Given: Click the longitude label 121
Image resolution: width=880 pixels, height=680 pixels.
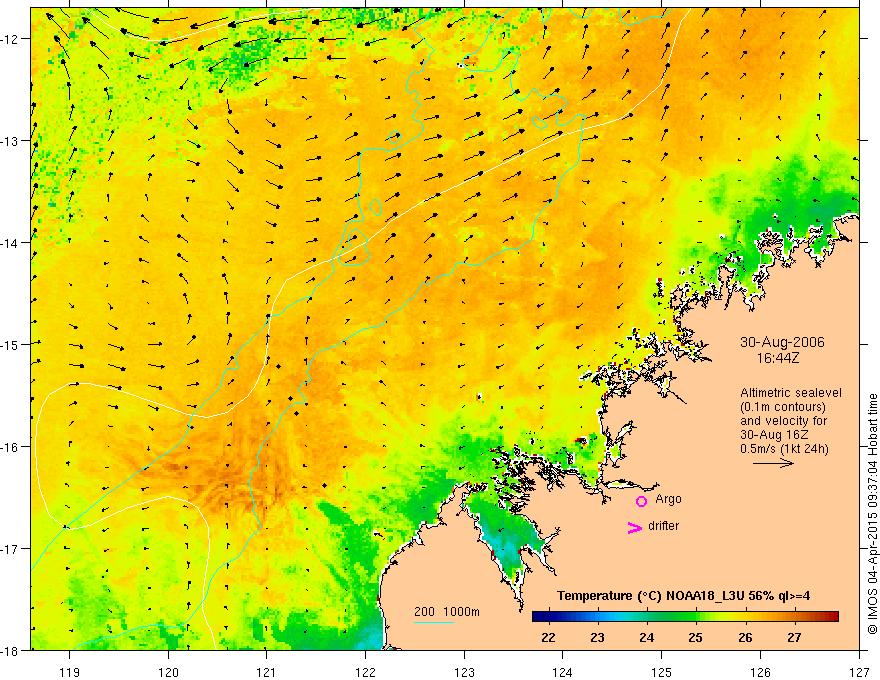Looking at the screenshot, I should (x=267, y=672).
